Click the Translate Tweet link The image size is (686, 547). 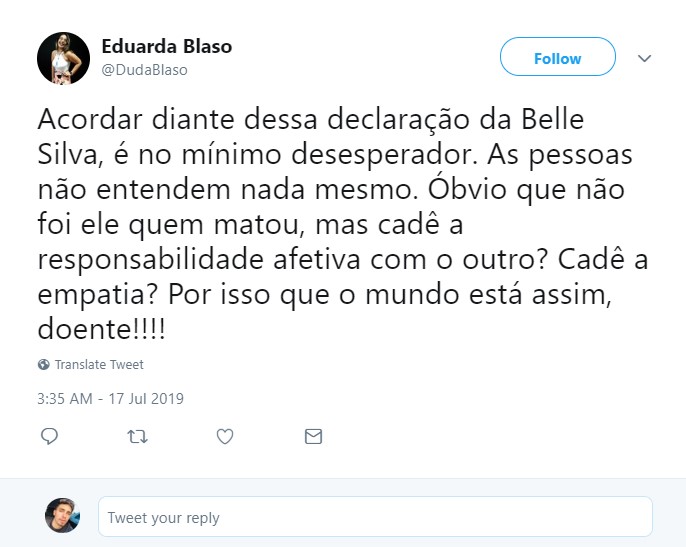[x=99, y=365]
